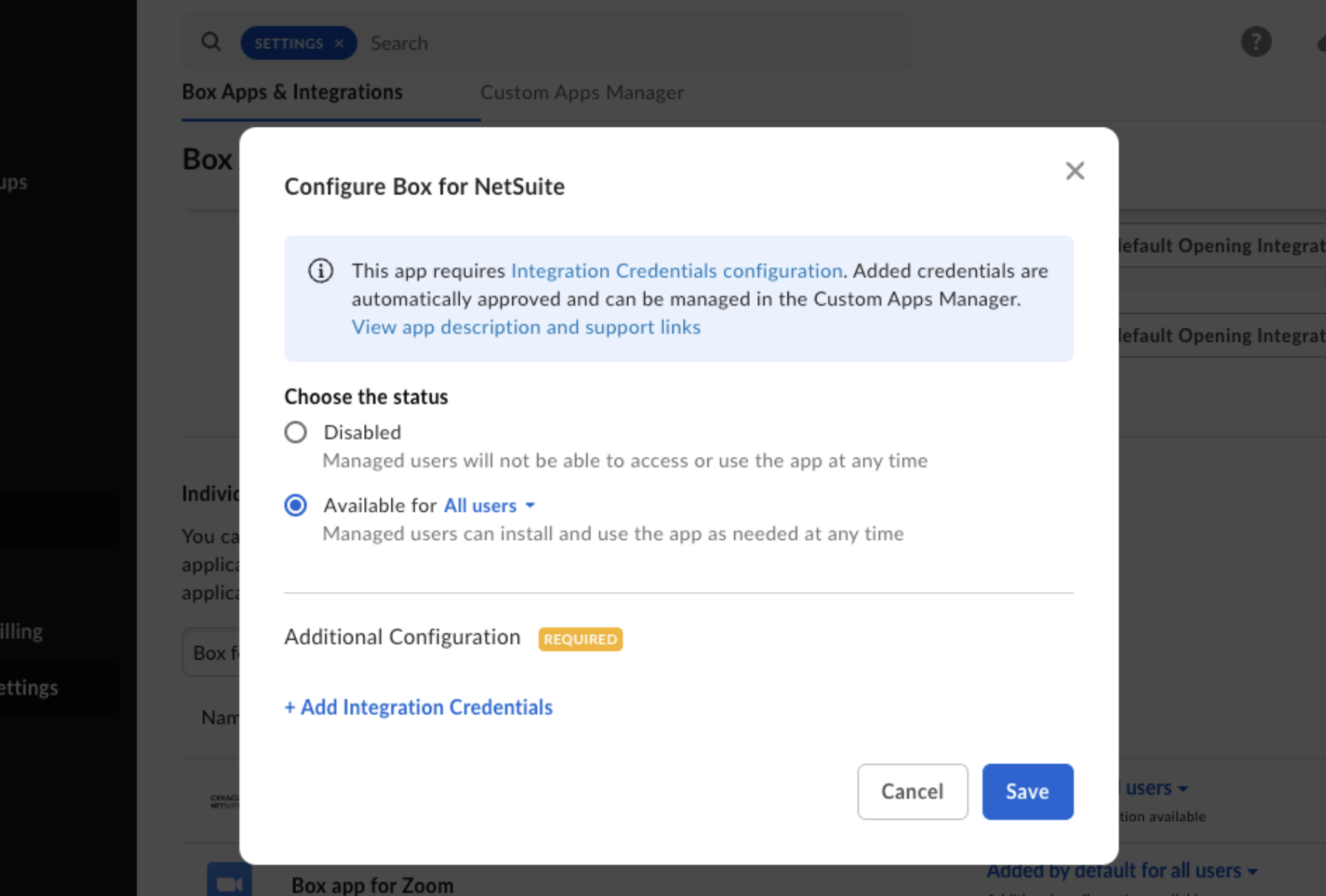
Task: Save the Box for NetSuite configuration
Action: point(1027,791)
